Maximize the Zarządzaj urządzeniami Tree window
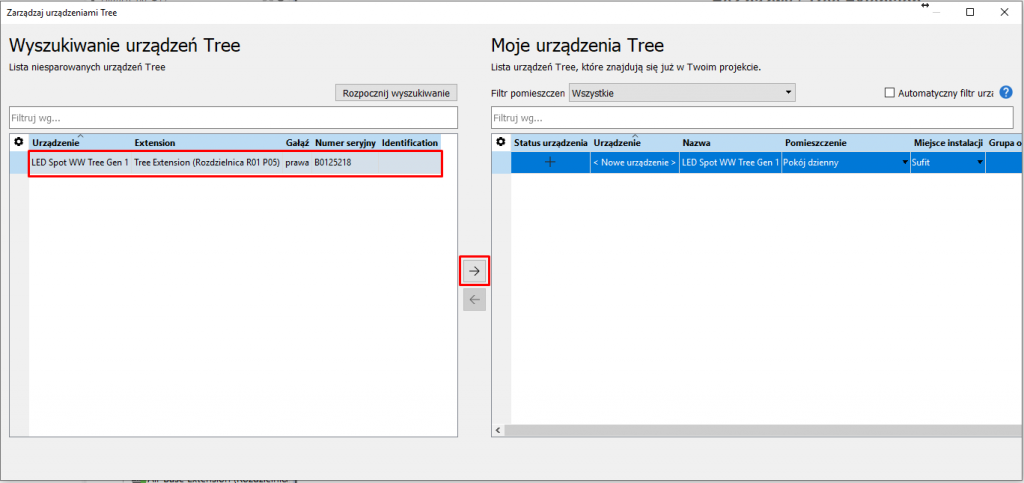This screenshot has height=483, width=1024. [970, 12]
